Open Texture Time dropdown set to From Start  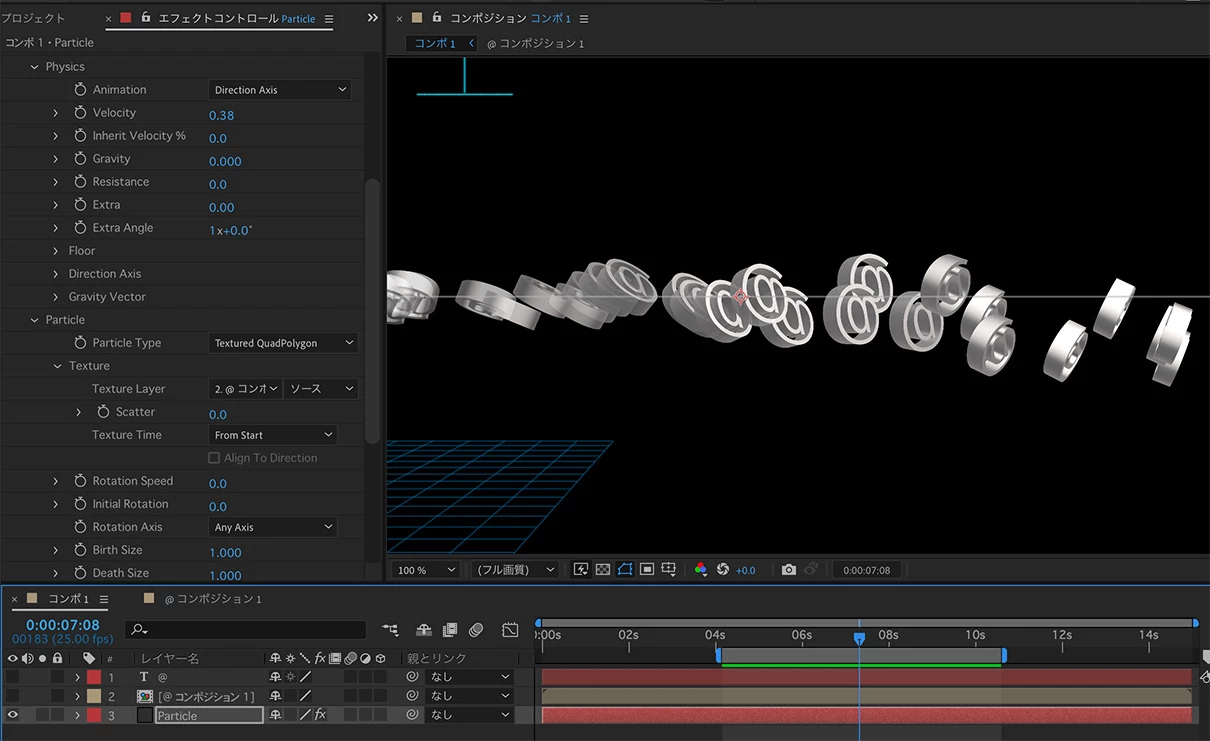click(x=273, y=435)
